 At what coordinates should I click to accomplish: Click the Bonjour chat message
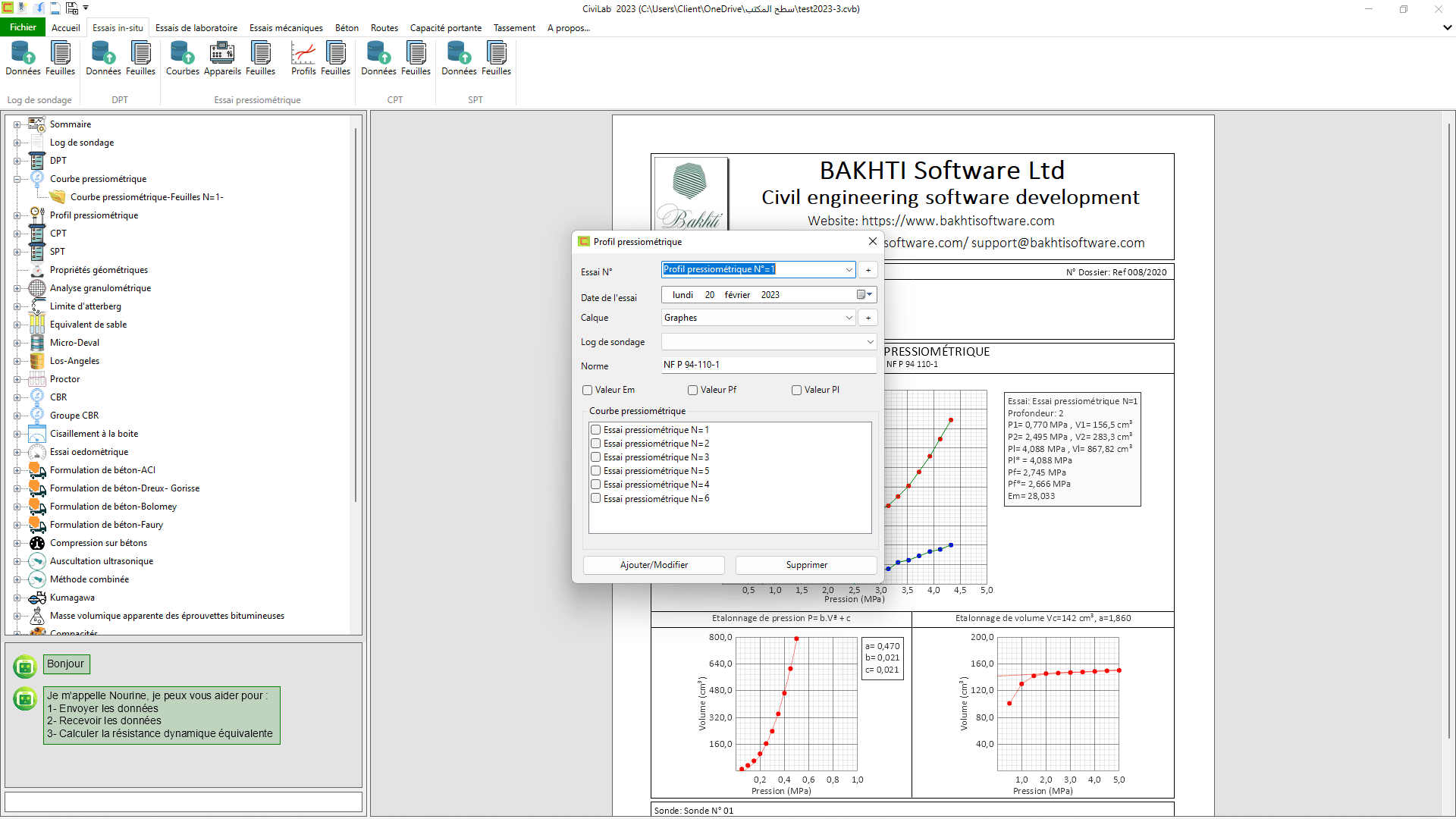pyautogui.click(x=66, y=664)
